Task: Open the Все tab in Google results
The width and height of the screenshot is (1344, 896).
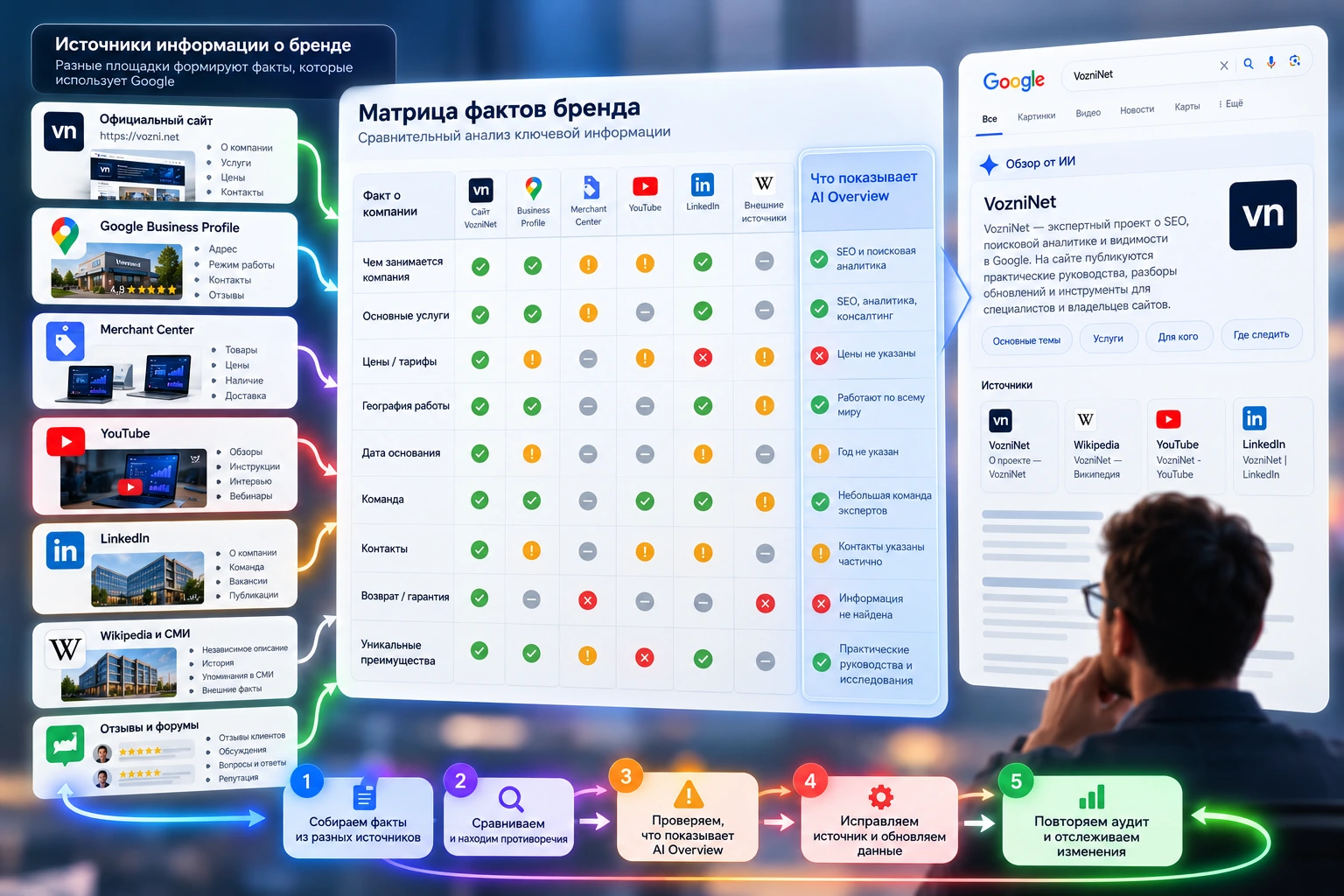Action: tap(990, 119)
